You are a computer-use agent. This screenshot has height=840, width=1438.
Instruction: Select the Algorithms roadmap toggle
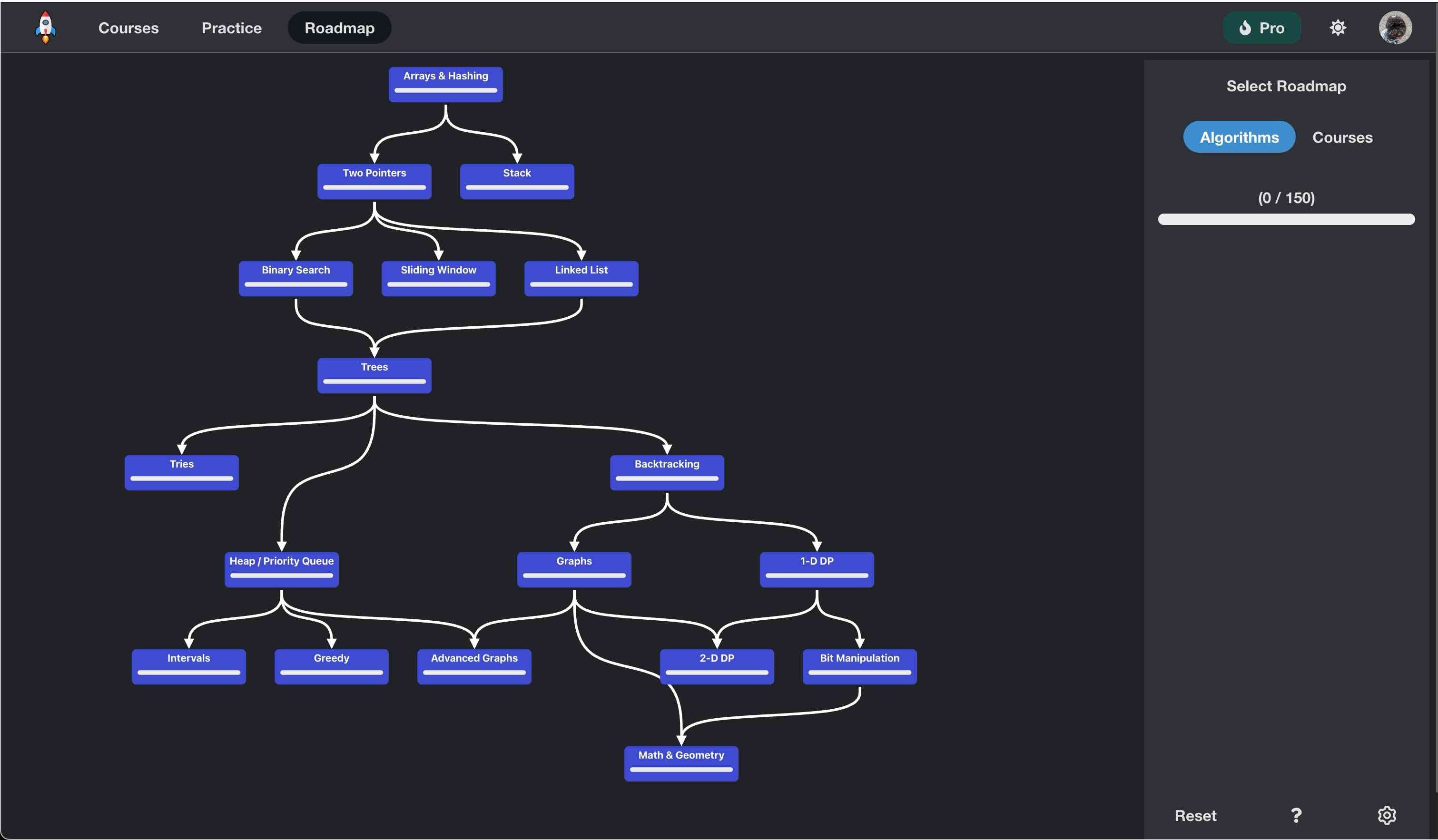(x=1239, y=137)
